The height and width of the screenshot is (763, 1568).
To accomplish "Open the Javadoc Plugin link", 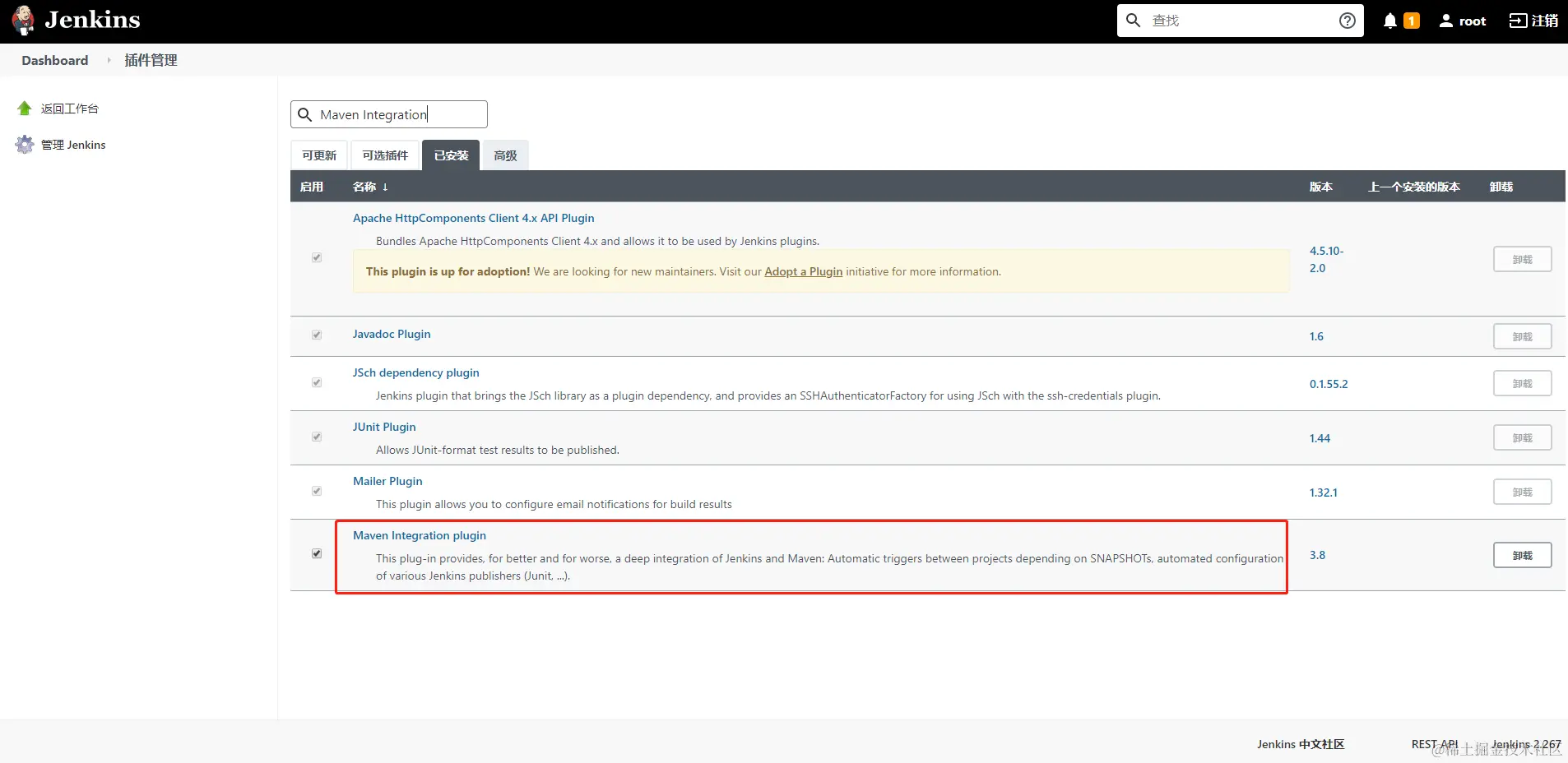I will 392,334.
